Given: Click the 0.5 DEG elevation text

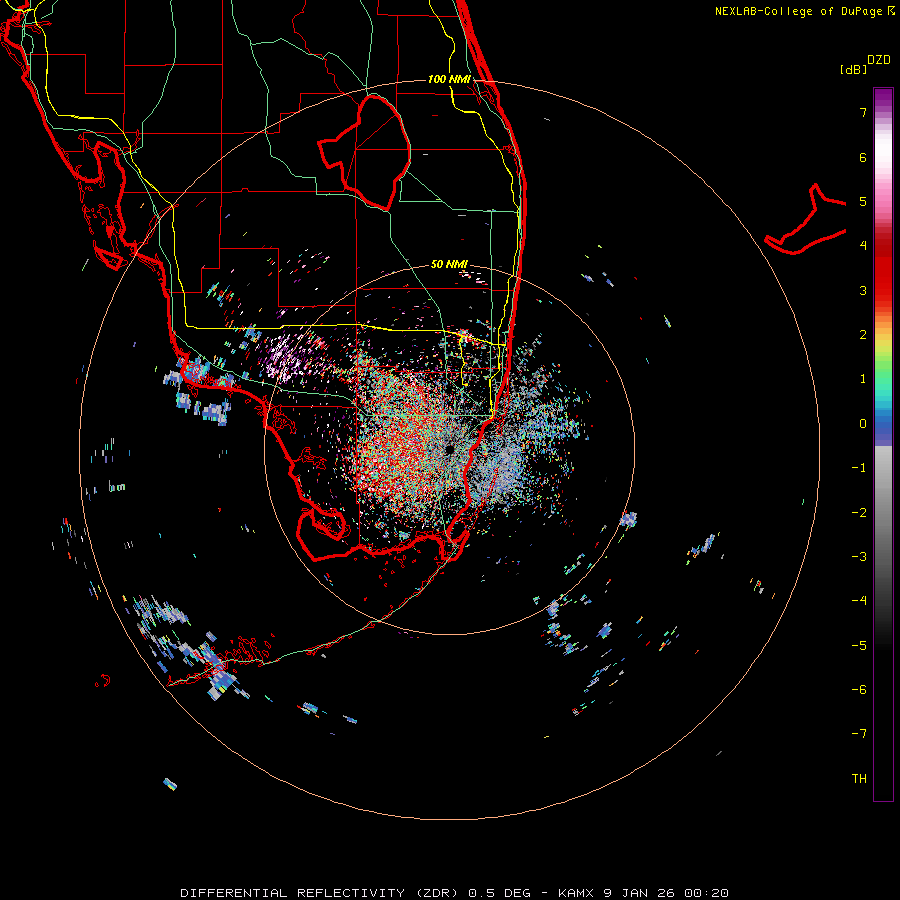Looking at the screenshot, I should 500,893.
